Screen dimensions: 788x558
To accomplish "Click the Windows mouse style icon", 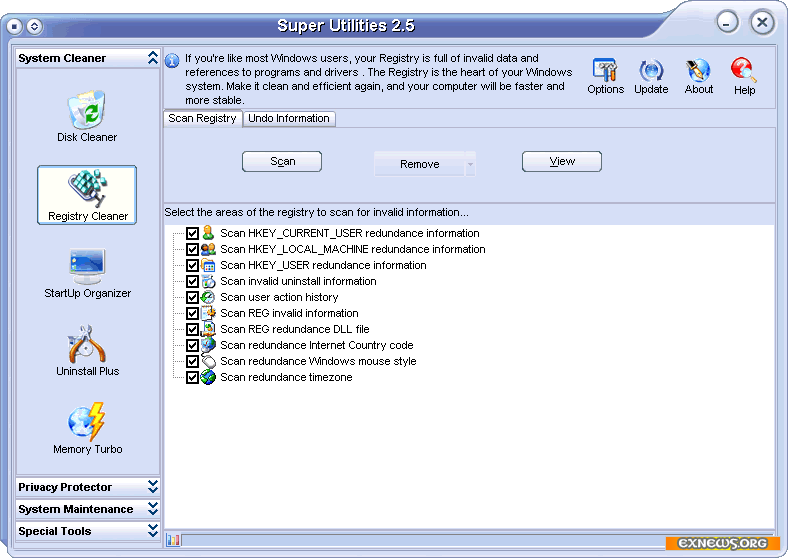I will 208,361.
